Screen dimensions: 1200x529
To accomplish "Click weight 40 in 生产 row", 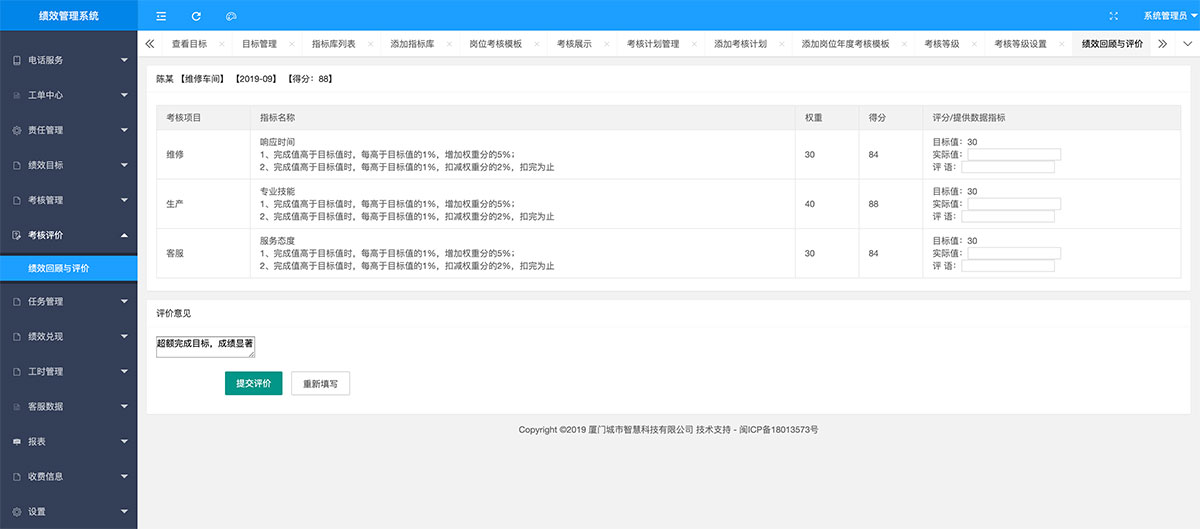I will pos(811,204).
